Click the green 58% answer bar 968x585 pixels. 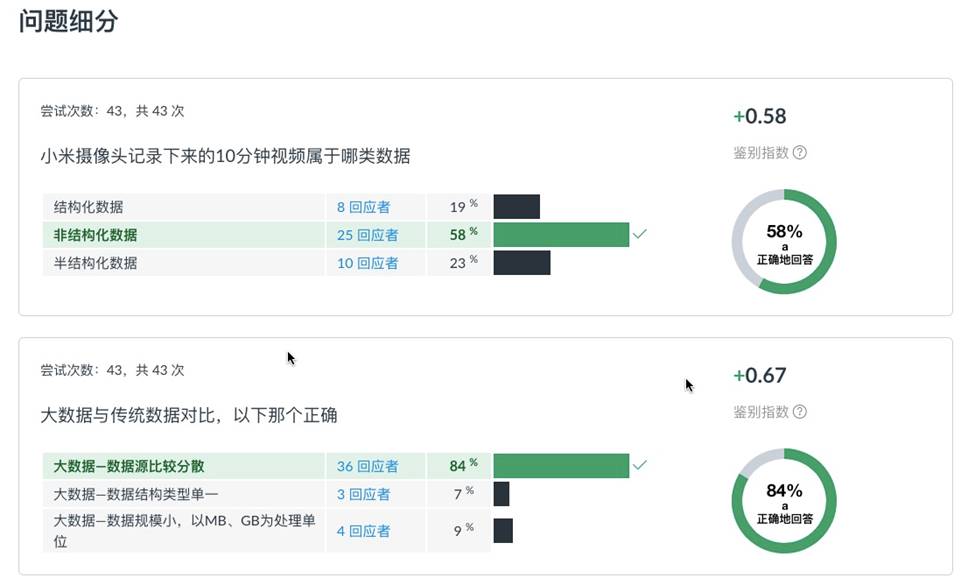coord(561,235)
